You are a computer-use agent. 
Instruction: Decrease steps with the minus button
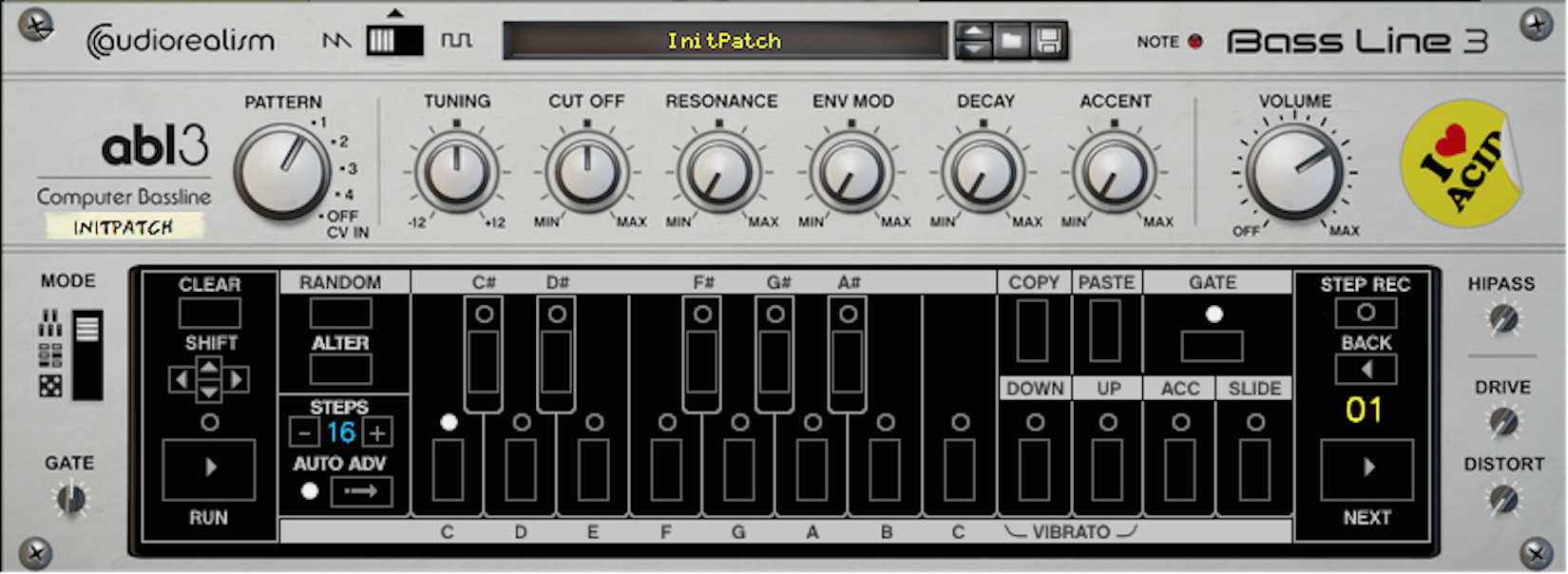(x=304, y=433)
